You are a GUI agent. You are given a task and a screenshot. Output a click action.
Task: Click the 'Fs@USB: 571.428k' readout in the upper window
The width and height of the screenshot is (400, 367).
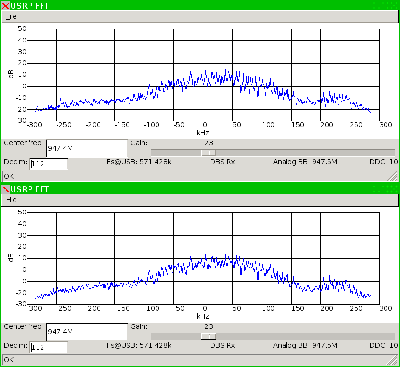point(139,162)
